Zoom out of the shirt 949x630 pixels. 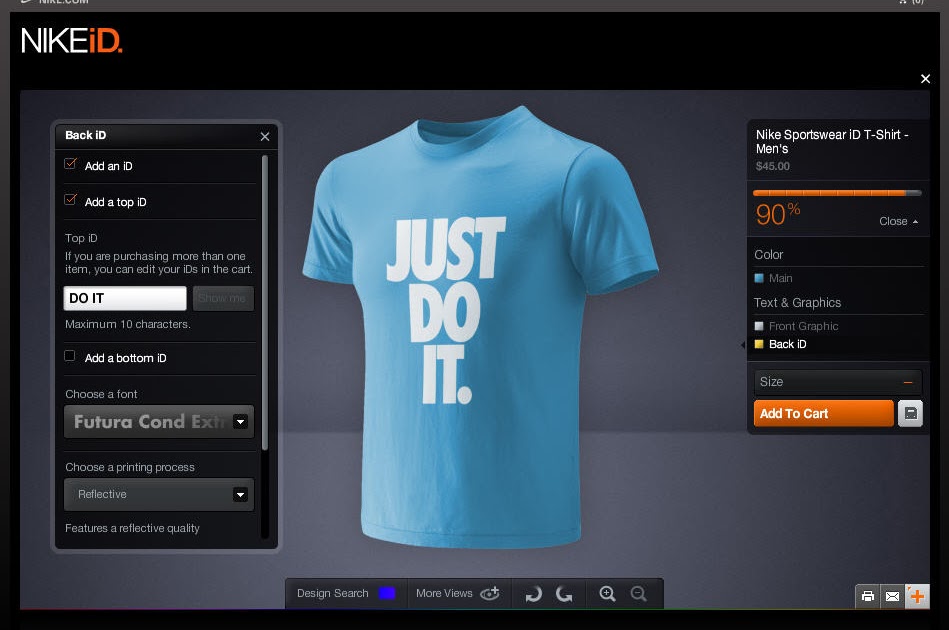(x=639, y=594)
